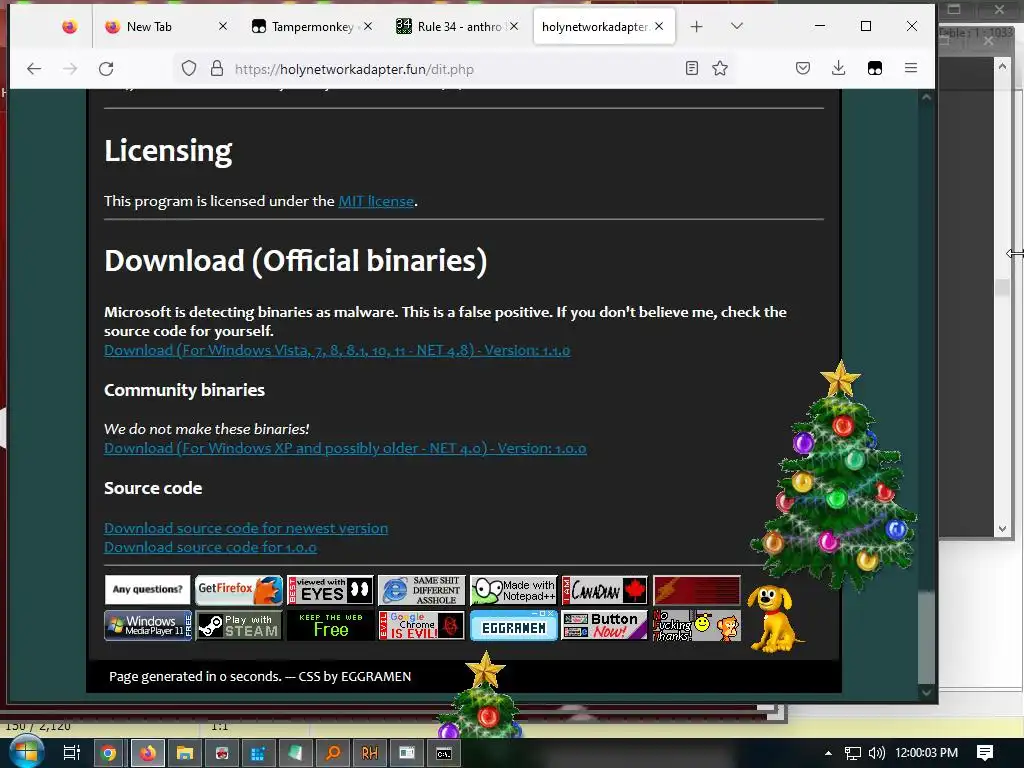The width and height of the screenshot is (1024, 768).
Task: Open the command prompt taskbar icon
Action: tap(444, 753)
